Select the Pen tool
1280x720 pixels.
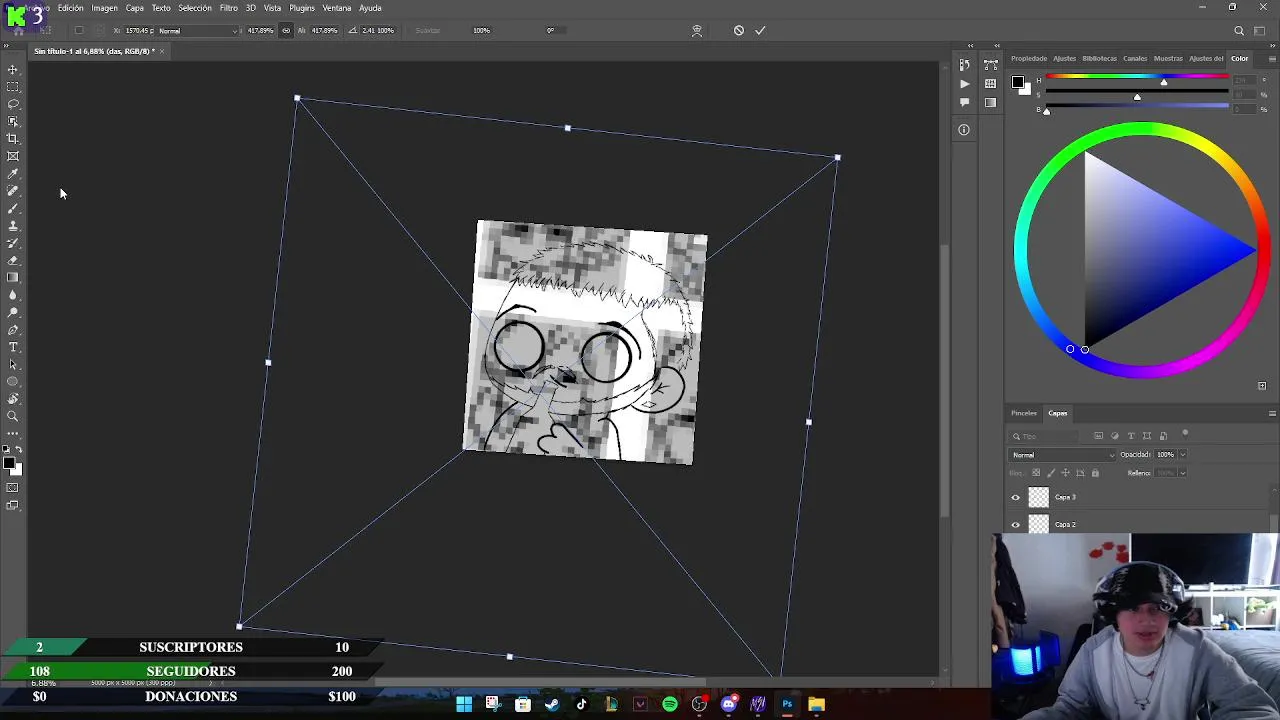point(13,330)
